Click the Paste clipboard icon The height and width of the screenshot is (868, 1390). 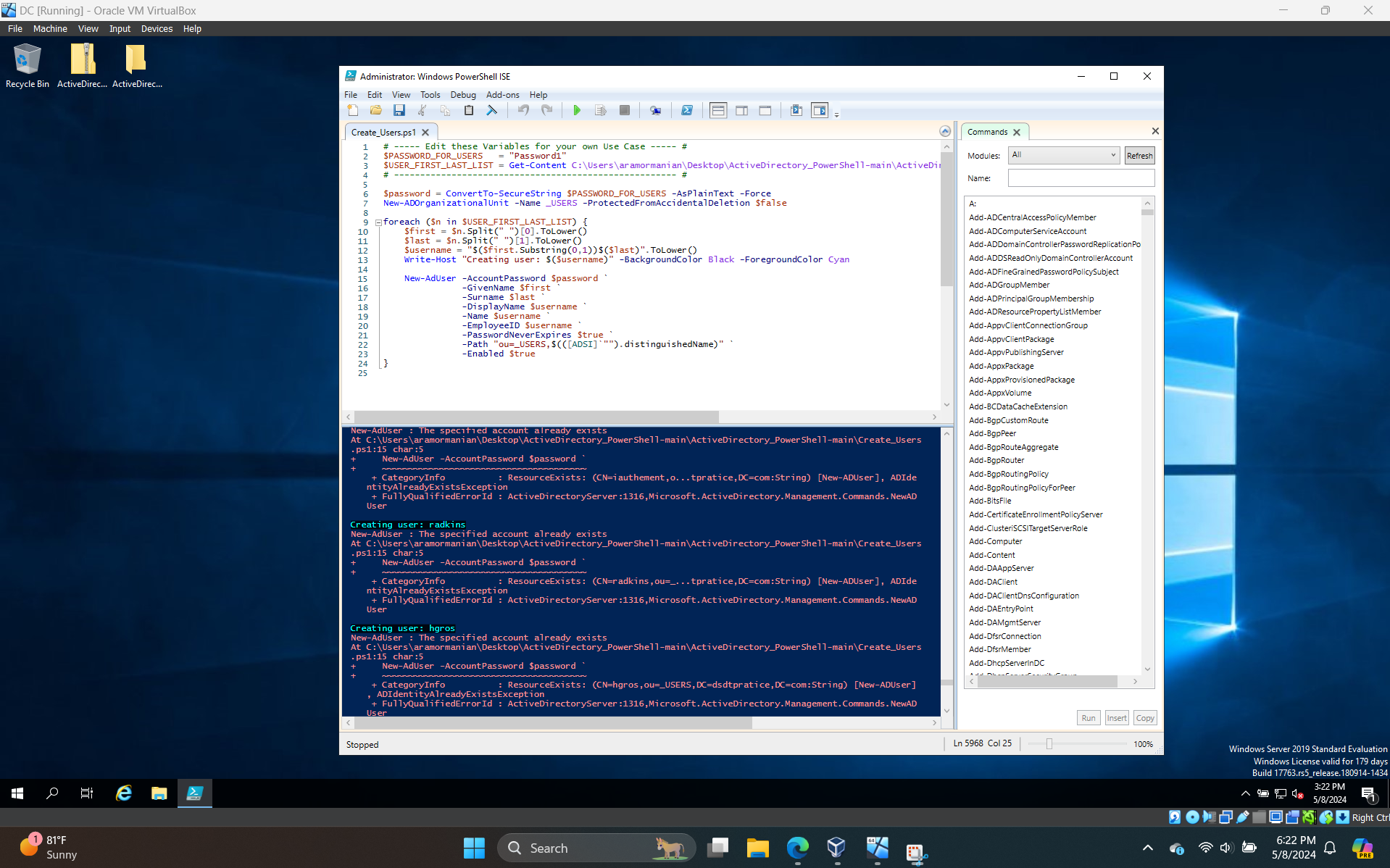(x=468, y=110)
